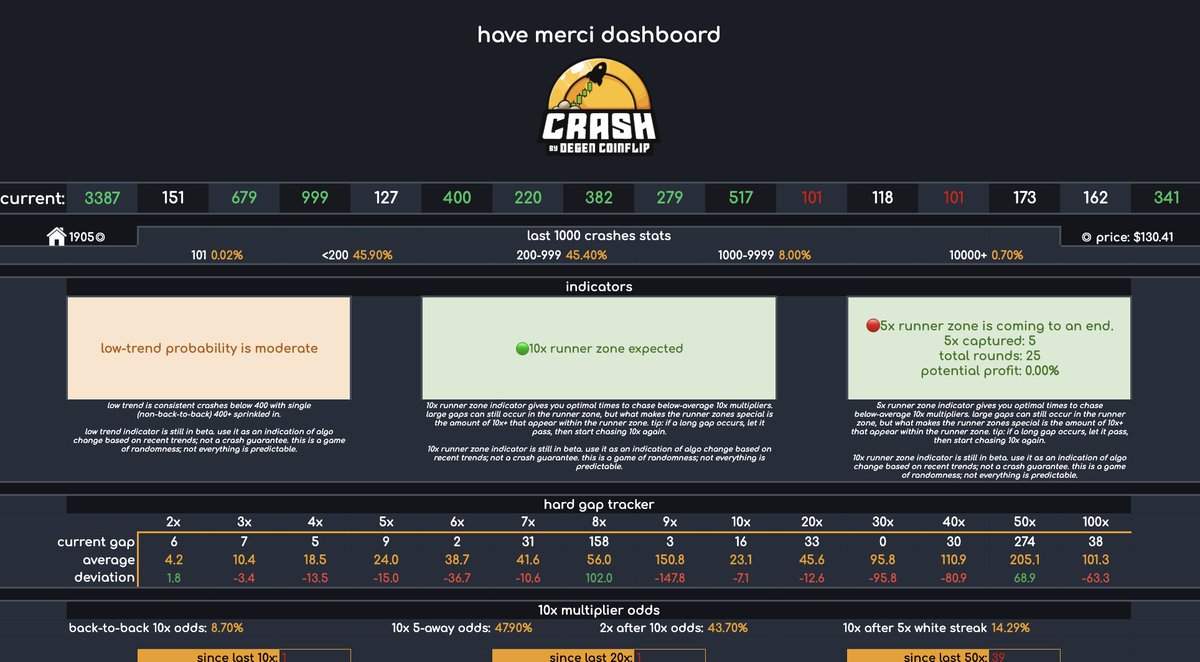
Task: Click the 150.8 average under 9x
Action: coord(670,560)
